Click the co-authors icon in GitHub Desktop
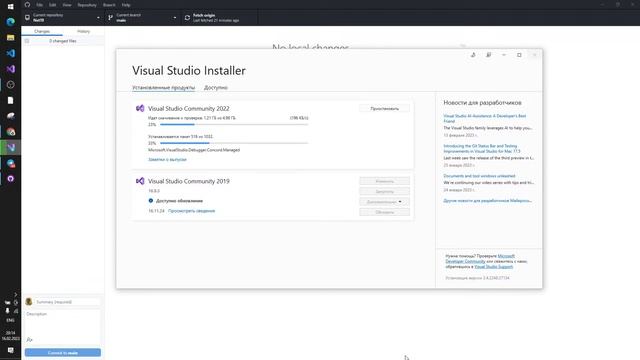 (29, 340)
